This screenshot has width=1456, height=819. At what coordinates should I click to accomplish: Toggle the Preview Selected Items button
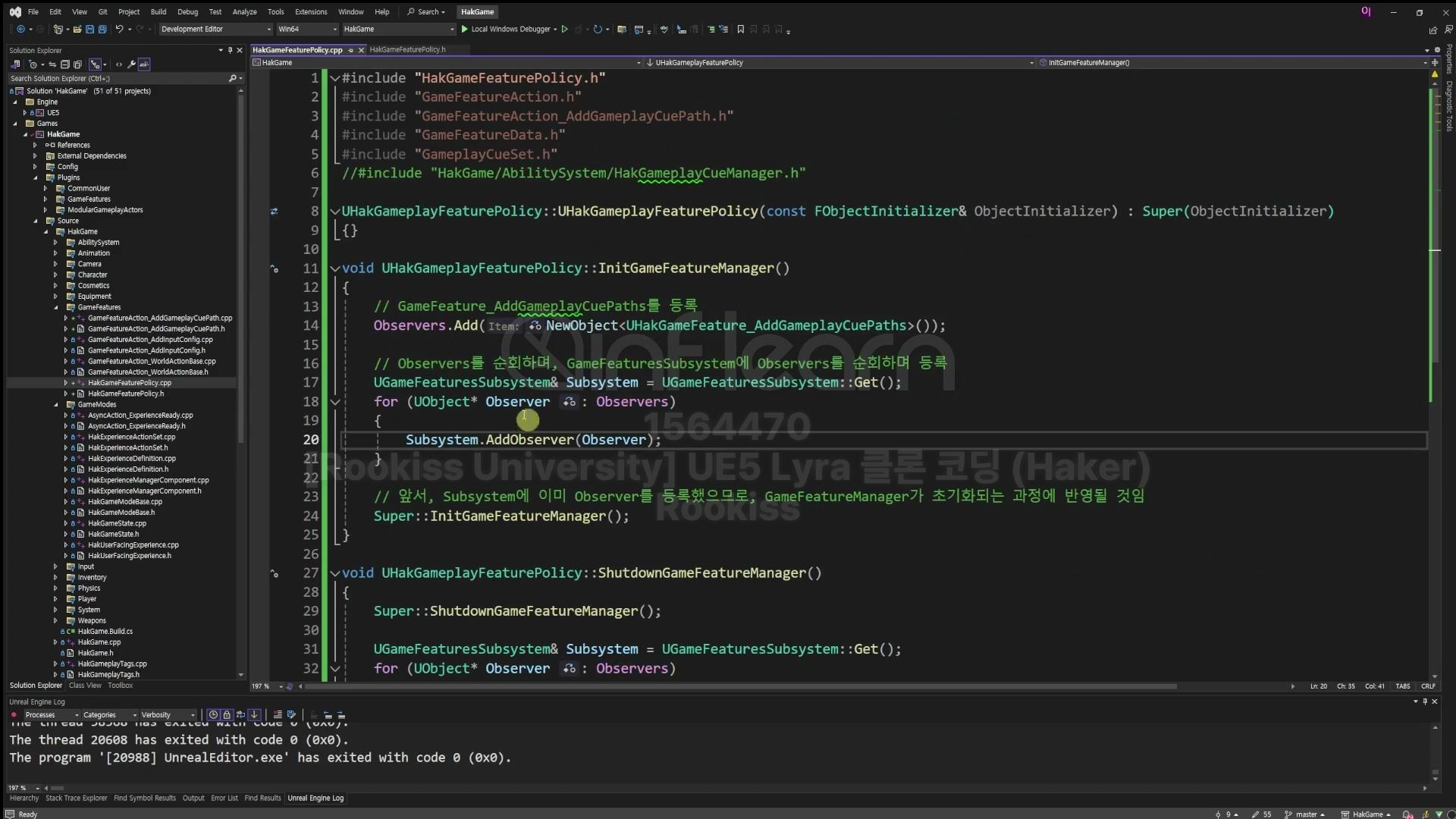(144, 64)
